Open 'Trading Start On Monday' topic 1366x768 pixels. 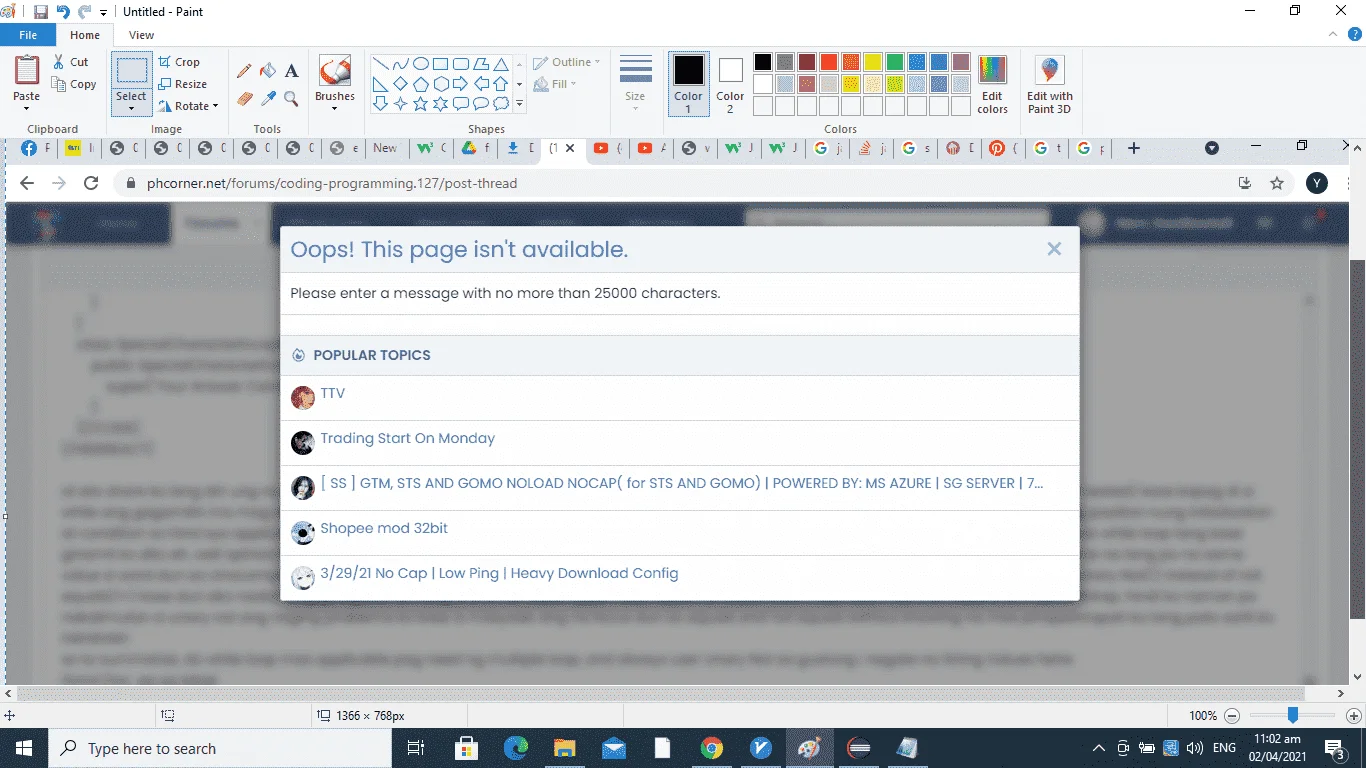click(x=407, y=438)
